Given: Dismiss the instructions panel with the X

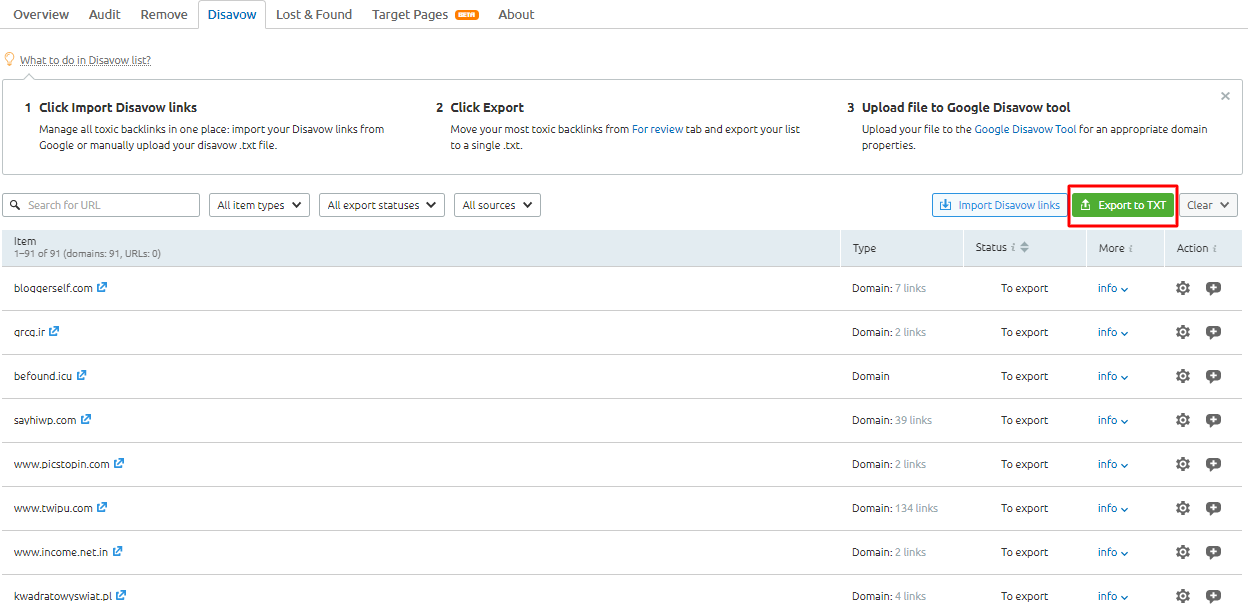Looking at the screenshot, I should (x=1225, y=96).
